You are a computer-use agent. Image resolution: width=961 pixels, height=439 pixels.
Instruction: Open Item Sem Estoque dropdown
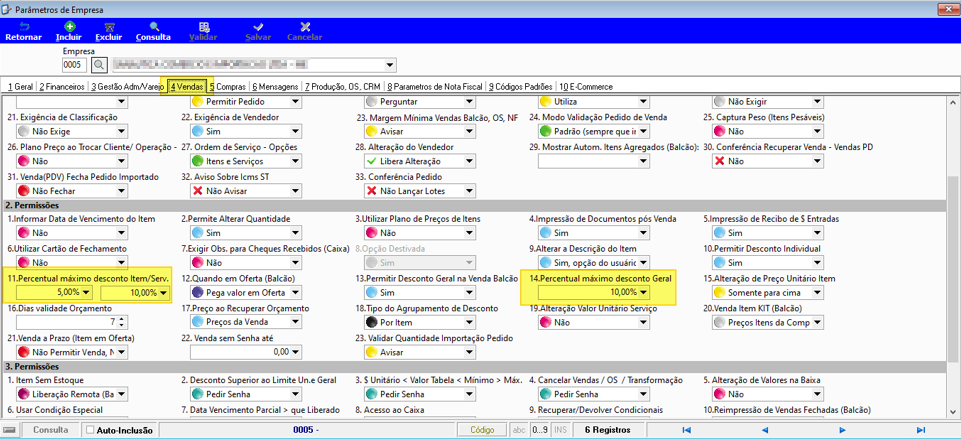121,394
